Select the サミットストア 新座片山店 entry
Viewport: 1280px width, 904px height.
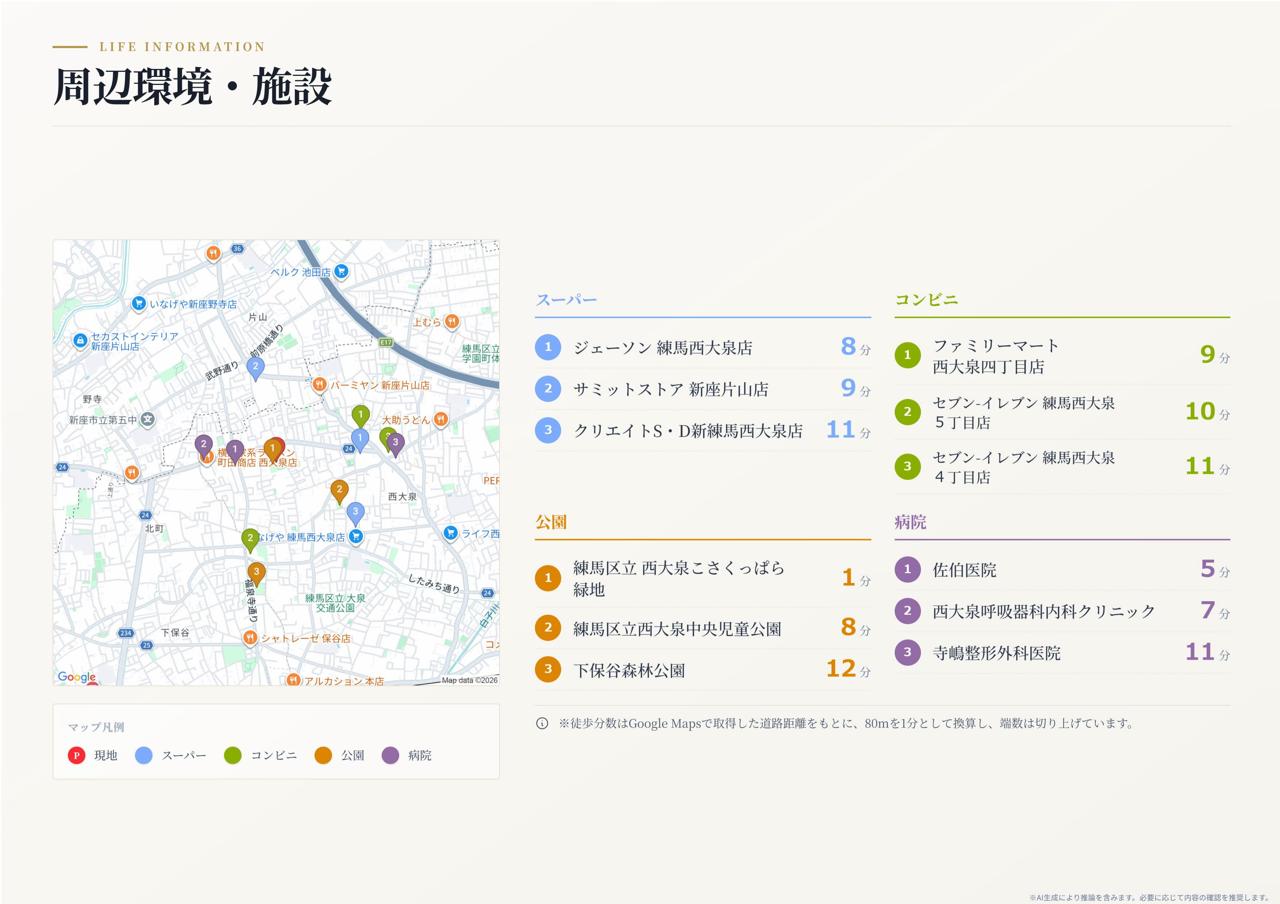pyautogui.click(x=702, y=389)
